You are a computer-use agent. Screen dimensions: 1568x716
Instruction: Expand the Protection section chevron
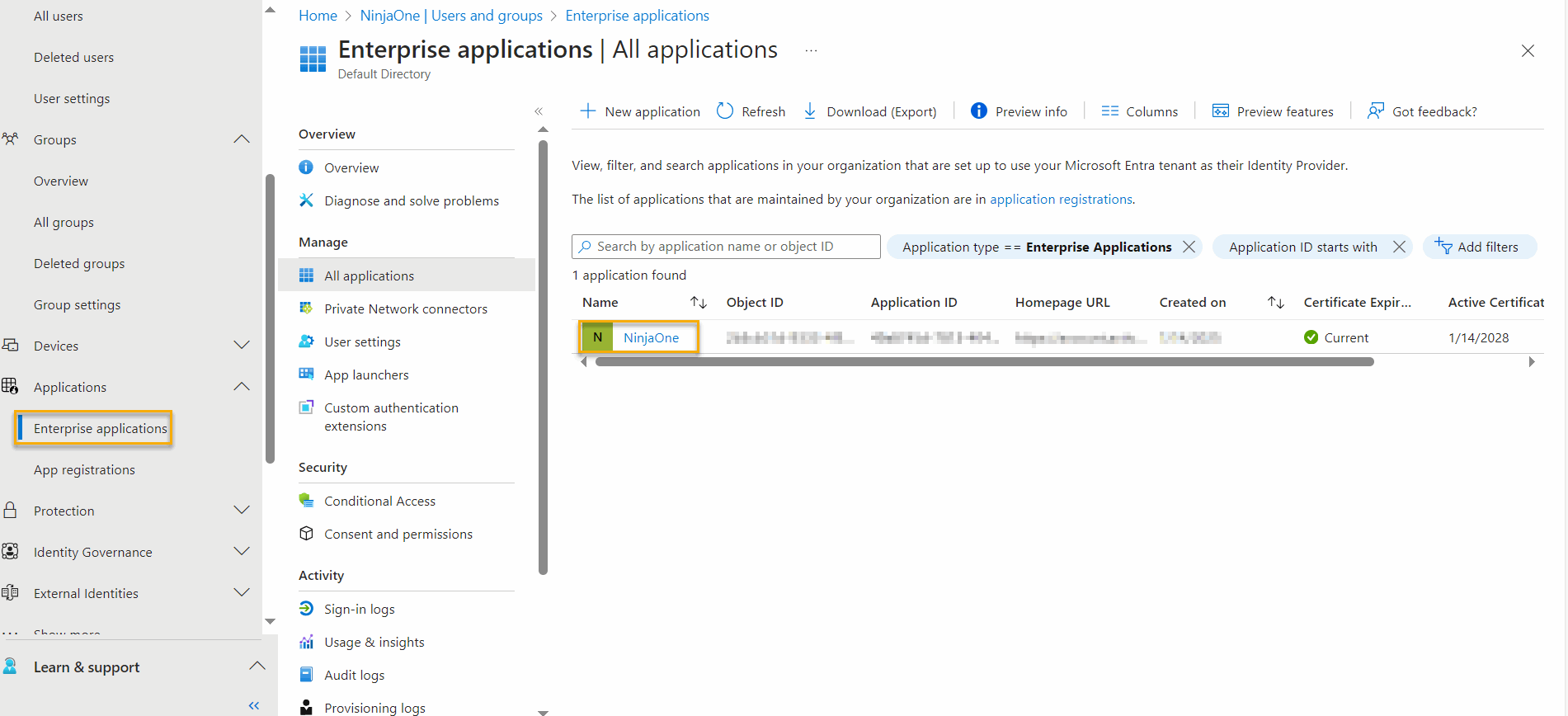click(241, 511)
